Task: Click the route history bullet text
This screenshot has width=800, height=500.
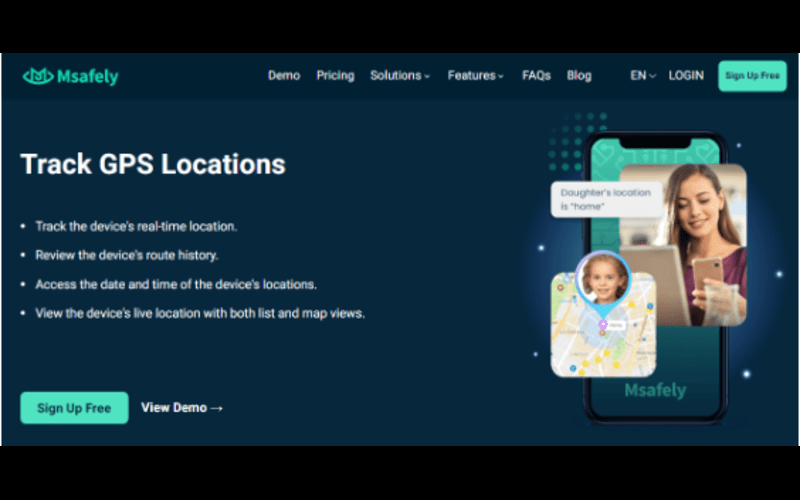Action: point(127,255)
